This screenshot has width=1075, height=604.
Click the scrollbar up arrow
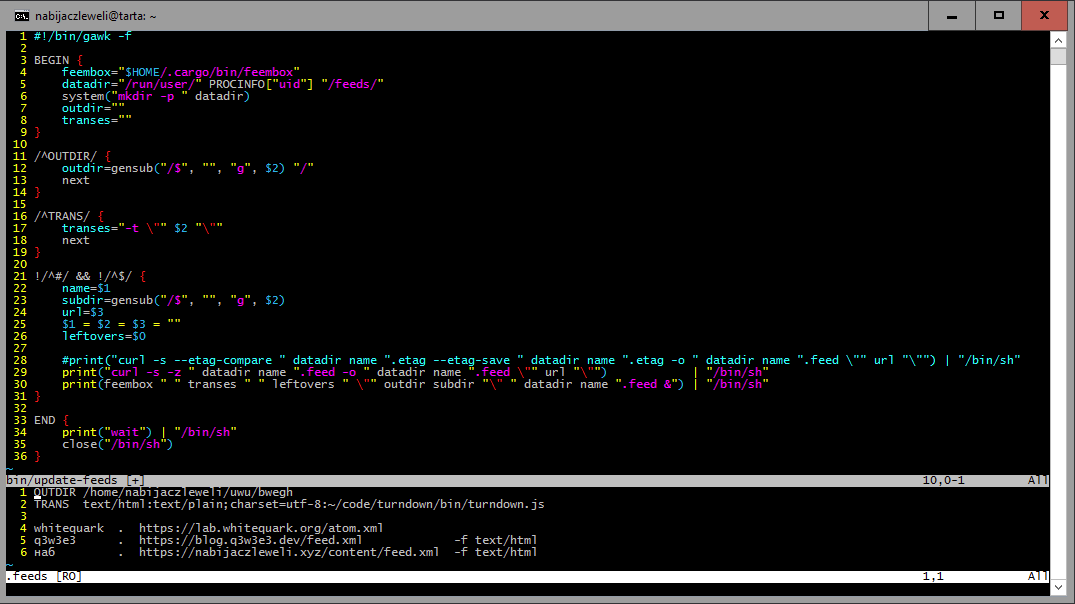click(x=1057, y=39)
